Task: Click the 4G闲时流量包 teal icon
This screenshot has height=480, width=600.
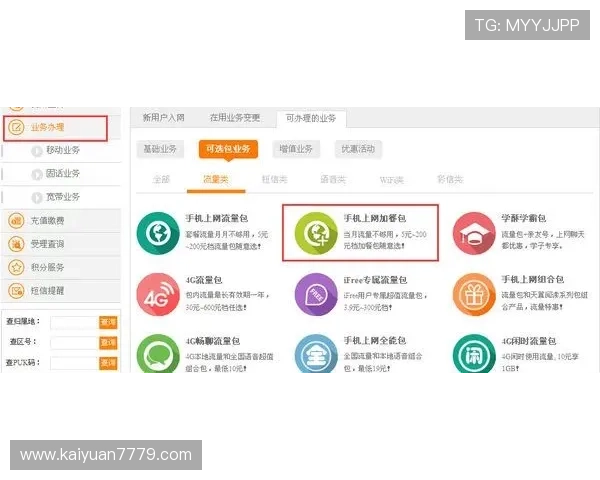Action: (474, 353)
